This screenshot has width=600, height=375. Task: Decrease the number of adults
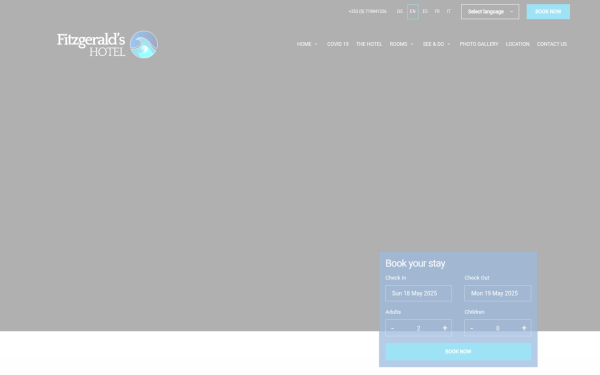click(392, 328)
